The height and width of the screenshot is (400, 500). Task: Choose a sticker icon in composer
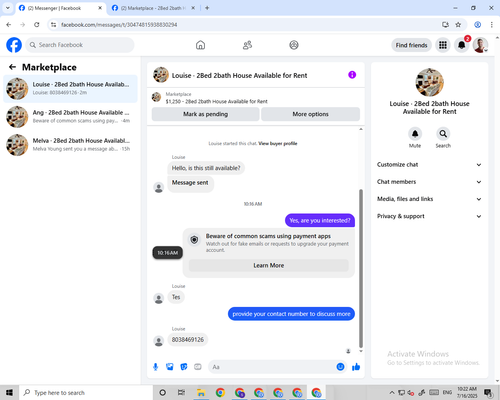point(184,367)
